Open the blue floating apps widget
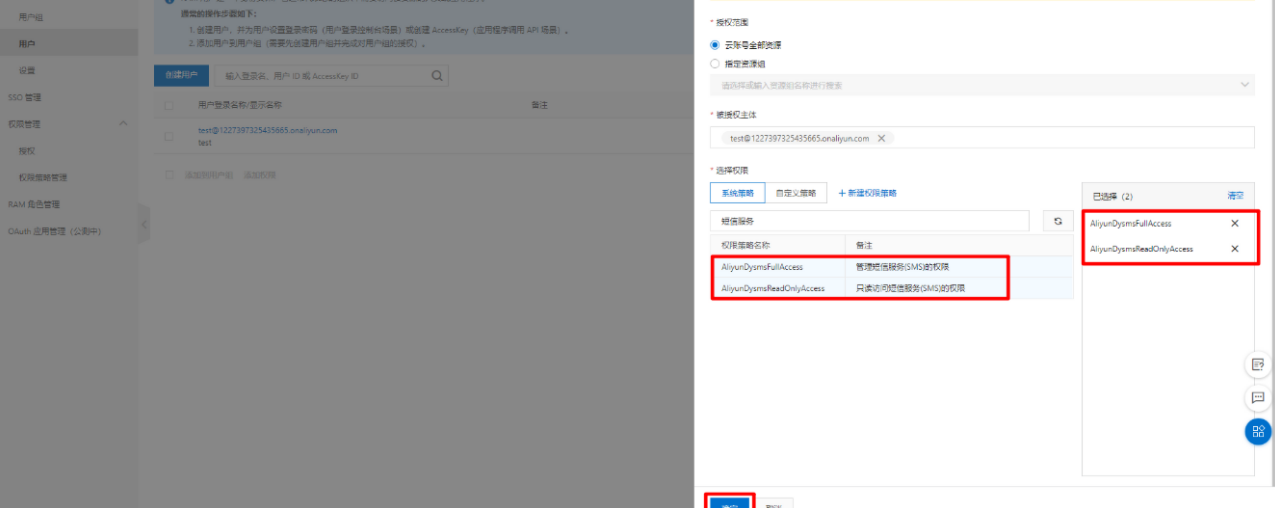The height and width of the screenshot is (508, 1275). 1258,432
